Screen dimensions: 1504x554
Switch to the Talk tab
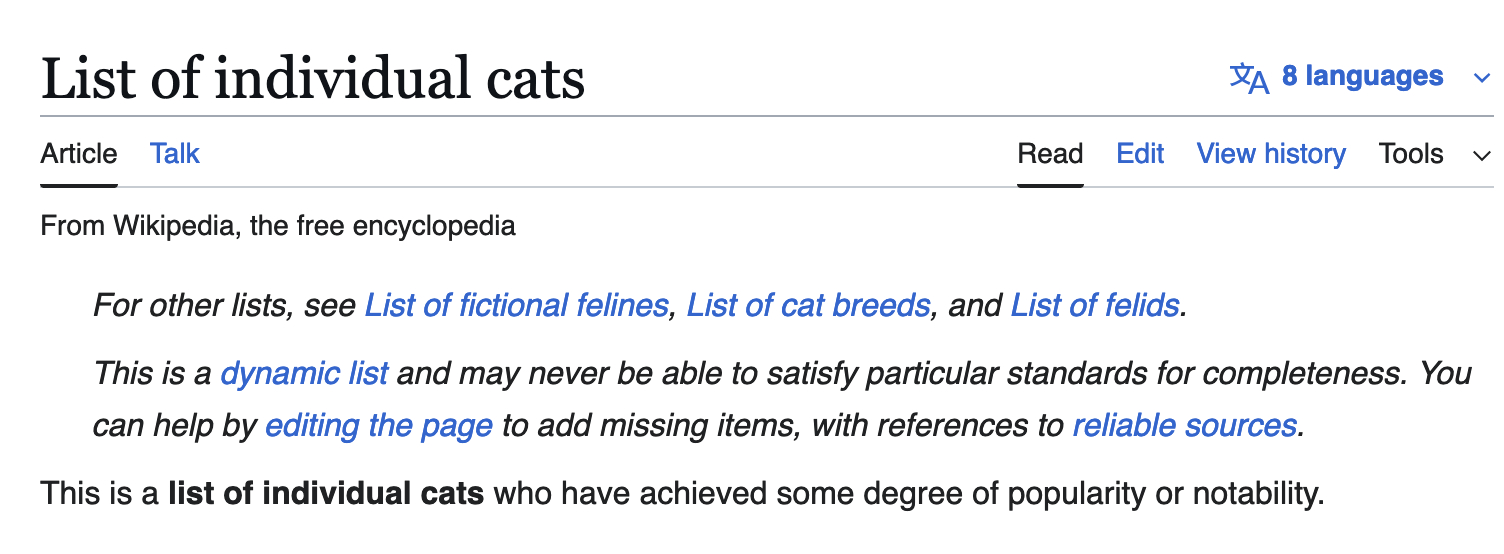(x=175, y=154)
